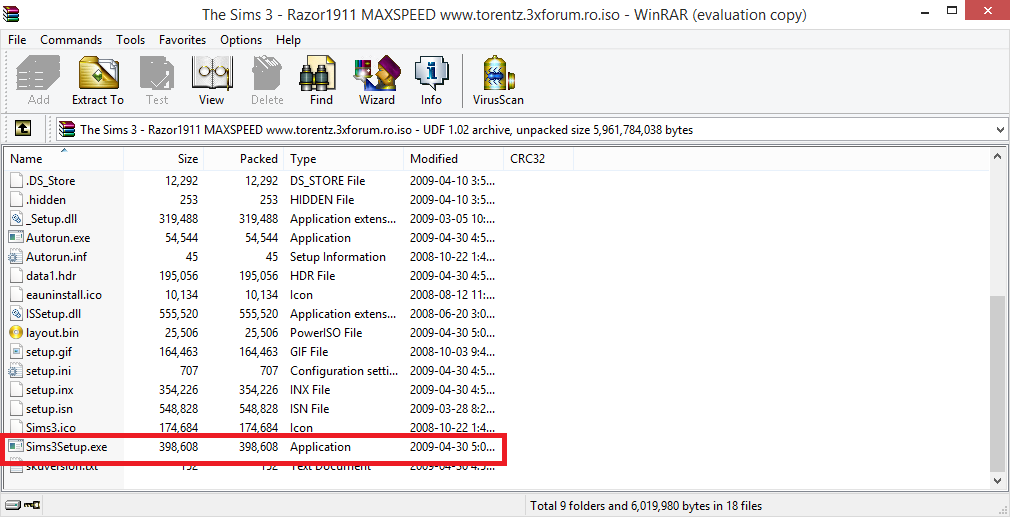The width and height of the screenshot is (1012, 522).
Task: Select the eauninstall.ico file icon
Action: 16,295
